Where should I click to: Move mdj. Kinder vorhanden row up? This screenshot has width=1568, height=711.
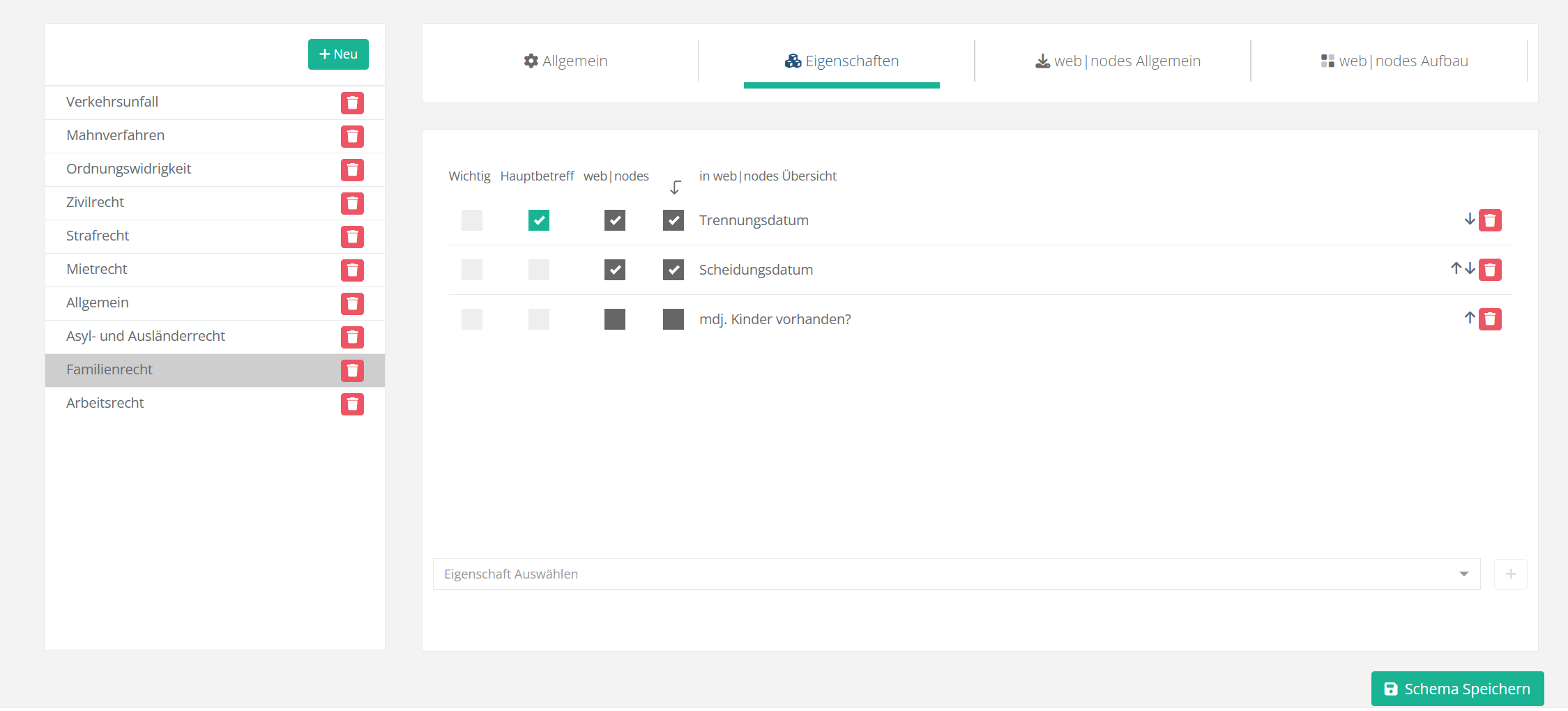point(1470,319)
